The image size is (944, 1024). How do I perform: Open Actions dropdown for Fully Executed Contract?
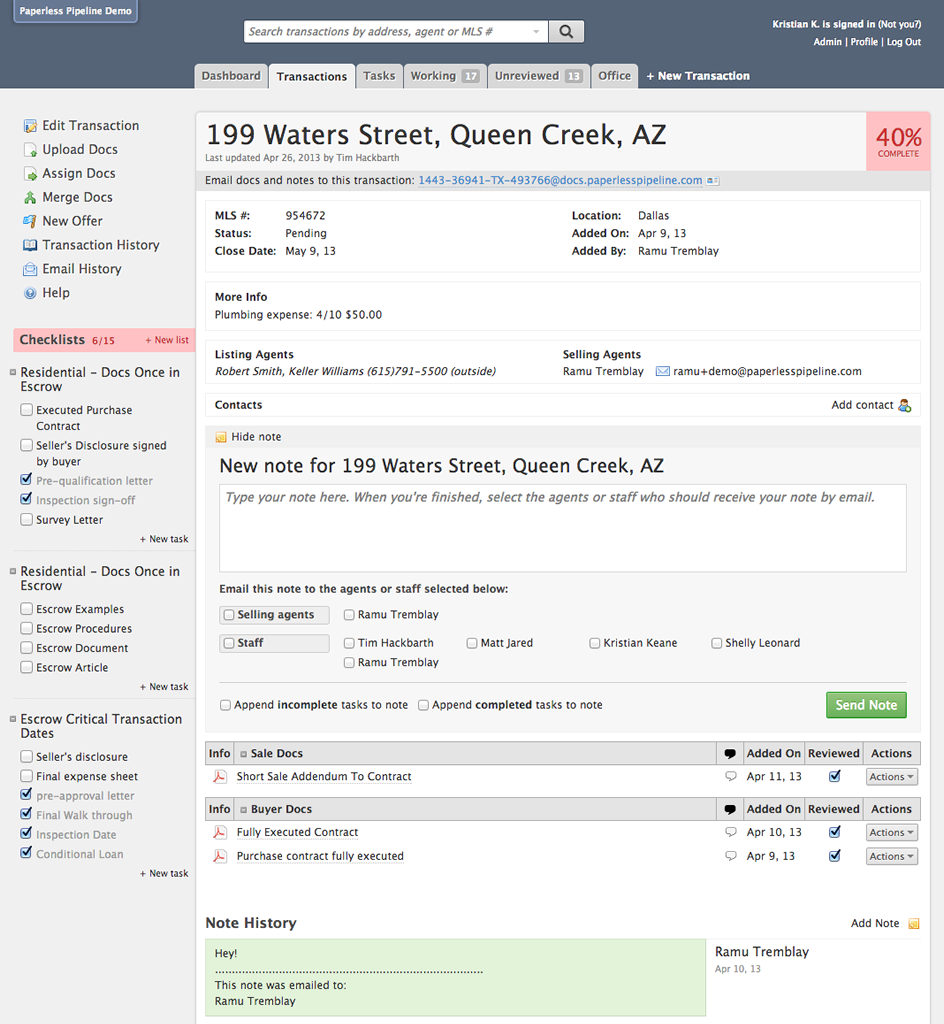pyautogui.click(x=892, y=833)
